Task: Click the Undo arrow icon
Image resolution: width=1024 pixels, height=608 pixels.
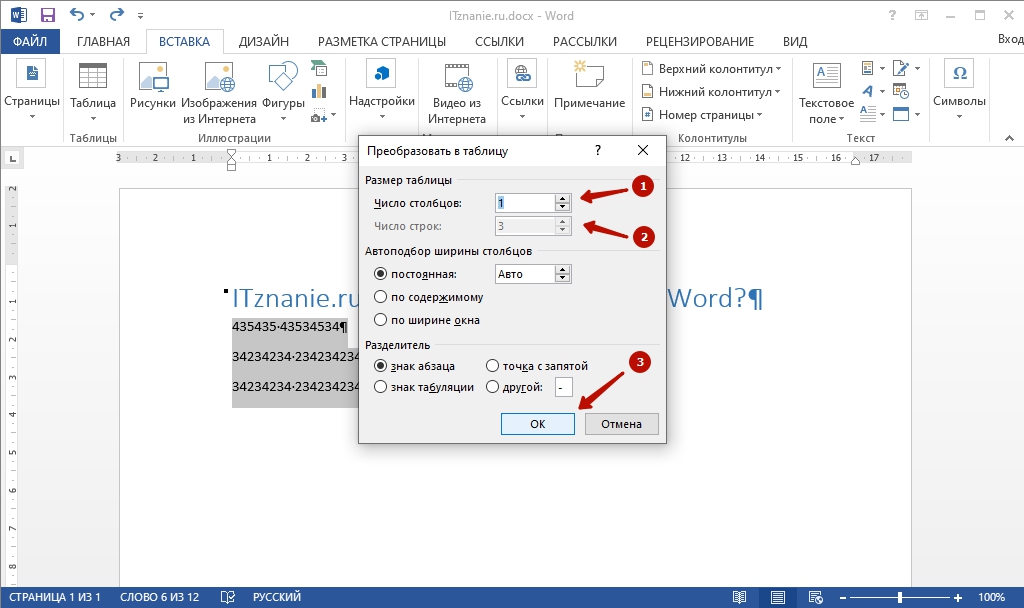Action: [x=77, y=14]
